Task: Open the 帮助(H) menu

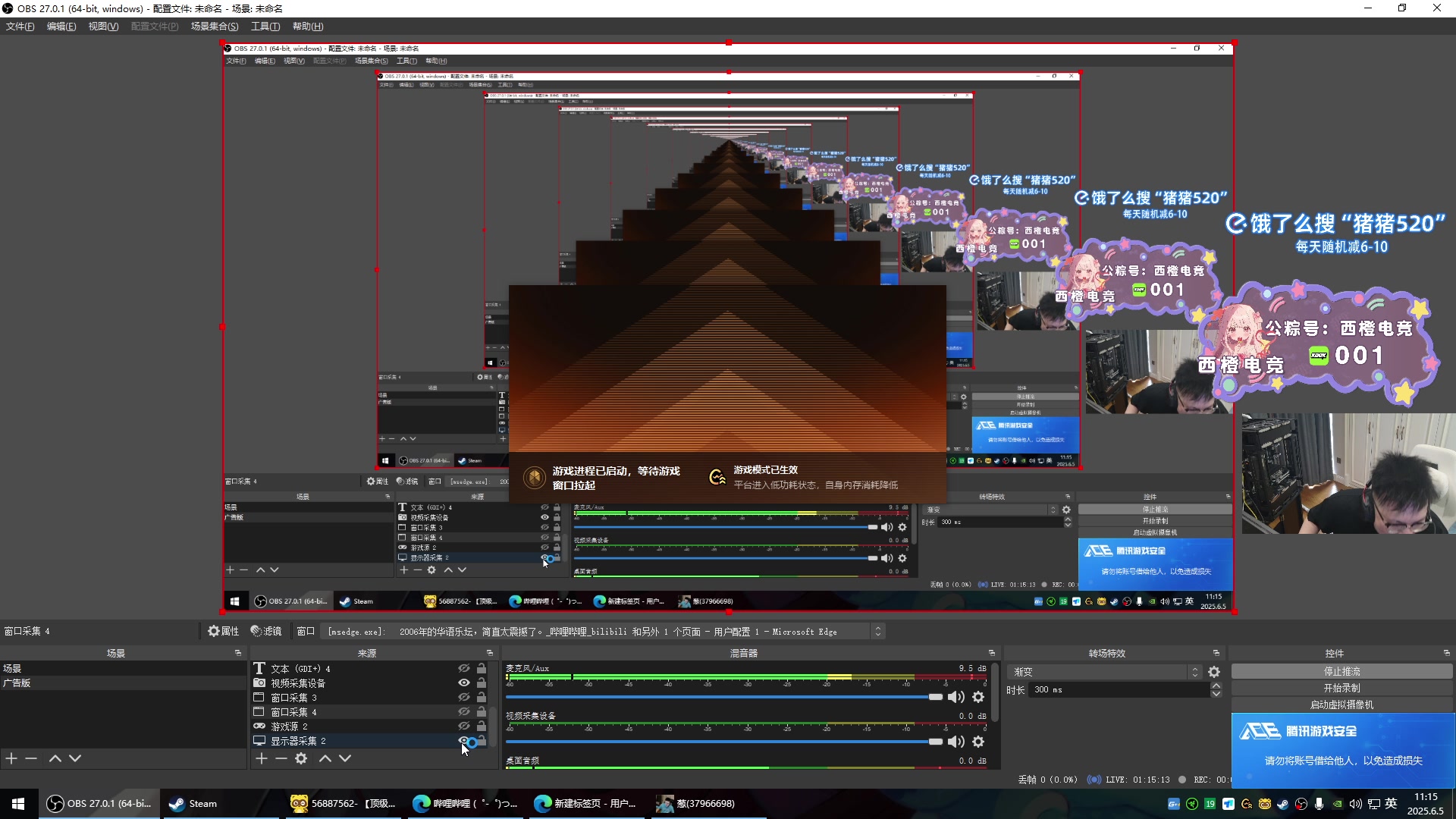Action: click(x=308, y=27)
